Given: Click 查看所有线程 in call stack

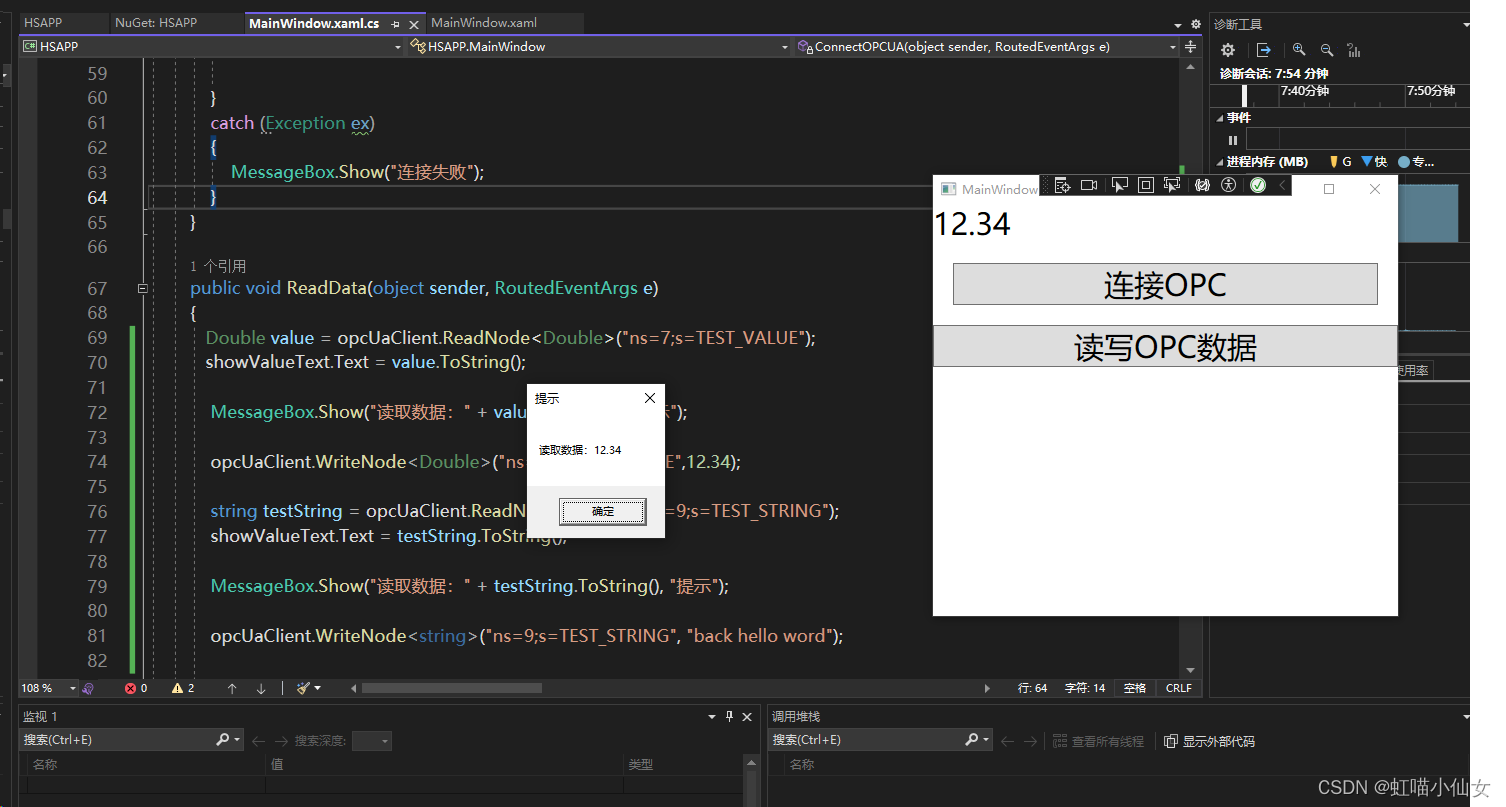Looking at the screenshot, I should (1099, 741).
